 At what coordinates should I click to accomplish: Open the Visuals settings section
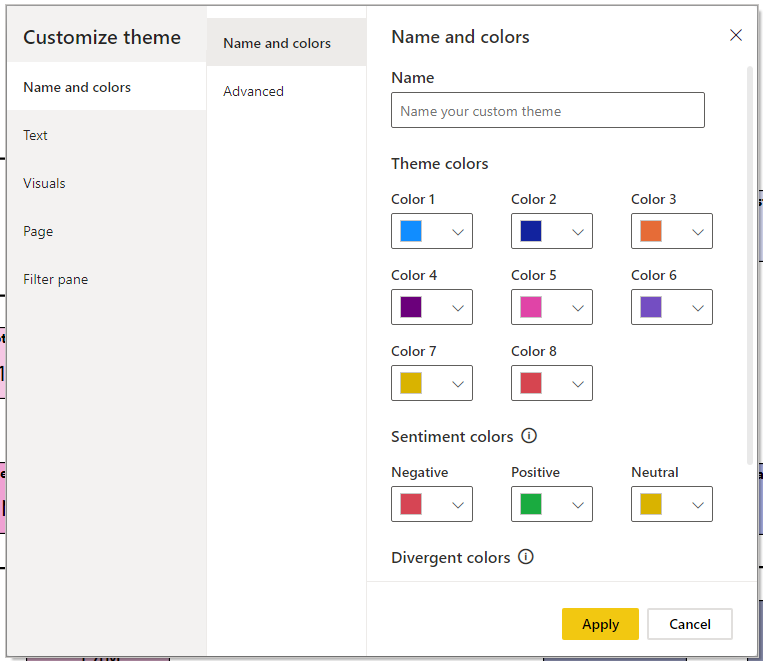[x=107, y=183]
